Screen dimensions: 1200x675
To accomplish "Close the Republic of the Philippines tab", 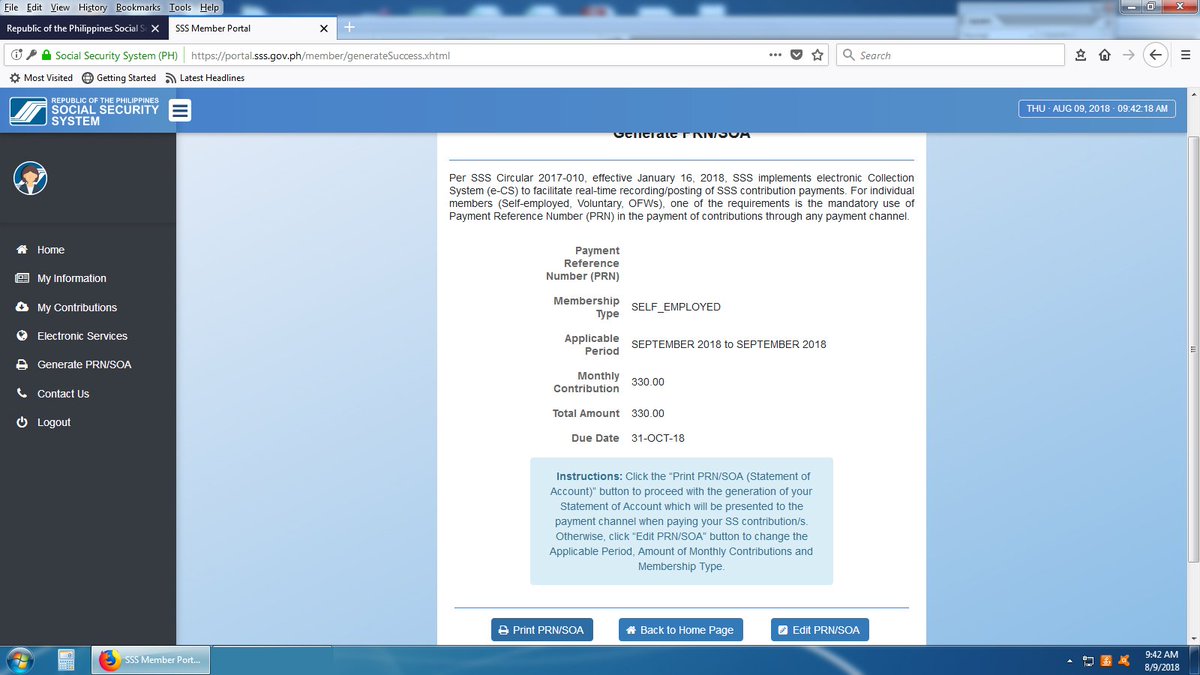I will tap(155, 28).
